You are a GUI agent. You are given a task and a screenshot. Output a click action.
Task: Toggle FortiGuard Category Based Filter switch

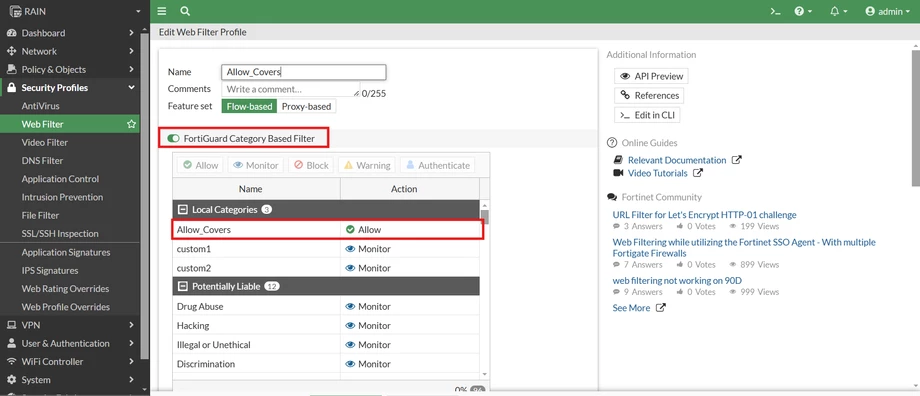[173, 138]
